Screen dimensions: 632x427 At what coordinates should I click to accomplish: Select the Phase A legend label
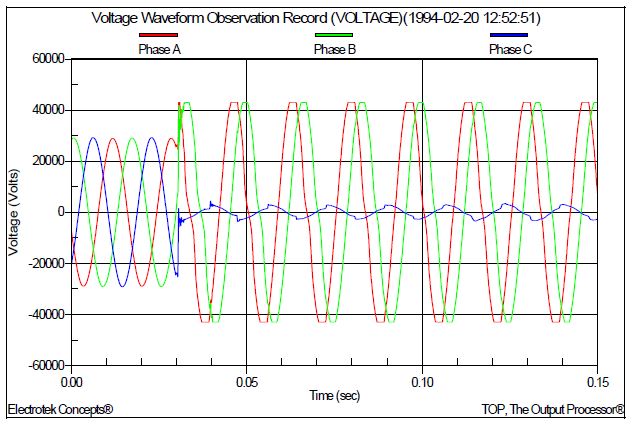point(159,50)
